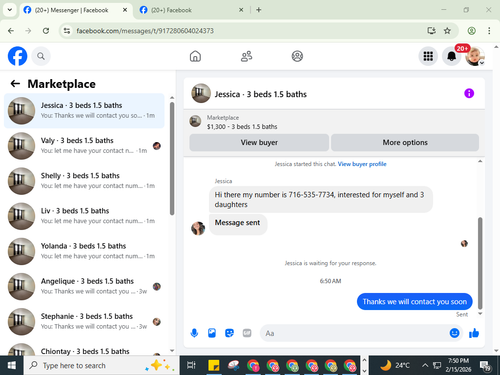Switch to the Messenger | Facebook tab

coord(75,10)
